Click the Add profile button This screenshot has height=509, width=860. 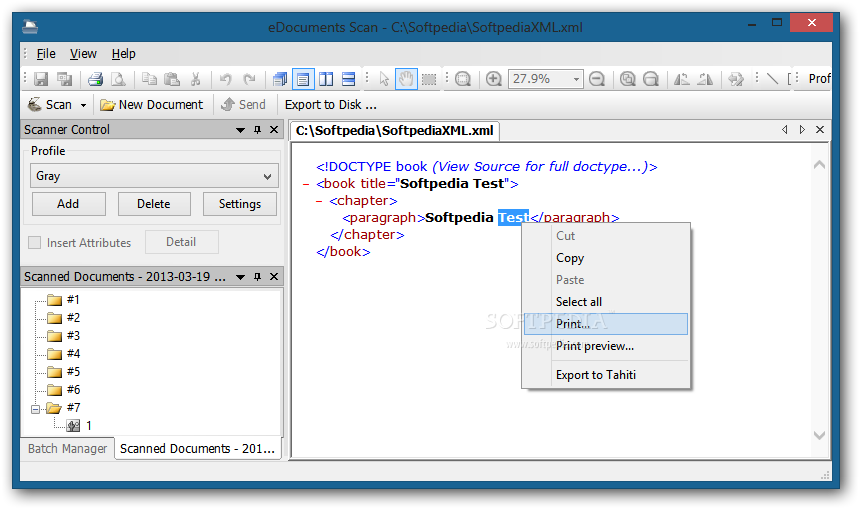coord(69,204)
